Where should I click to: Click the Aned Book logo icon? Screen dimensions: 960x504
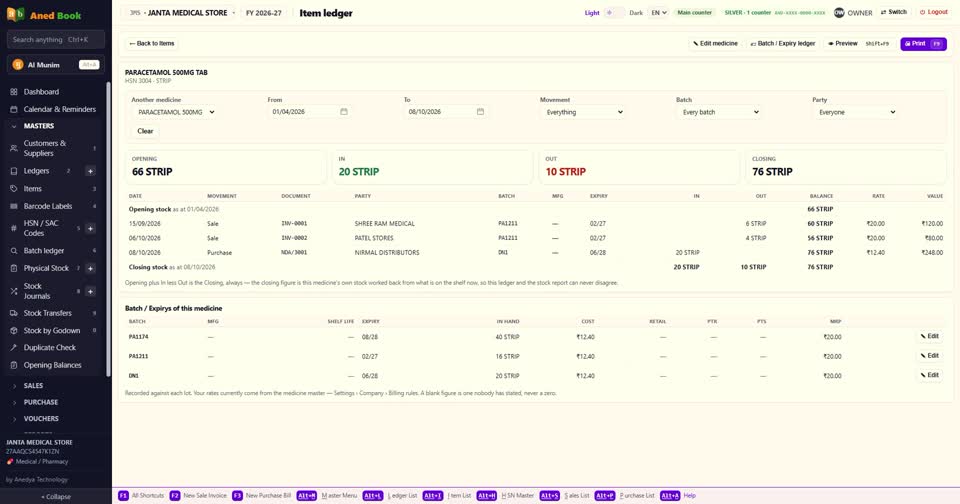pos(15,14)
